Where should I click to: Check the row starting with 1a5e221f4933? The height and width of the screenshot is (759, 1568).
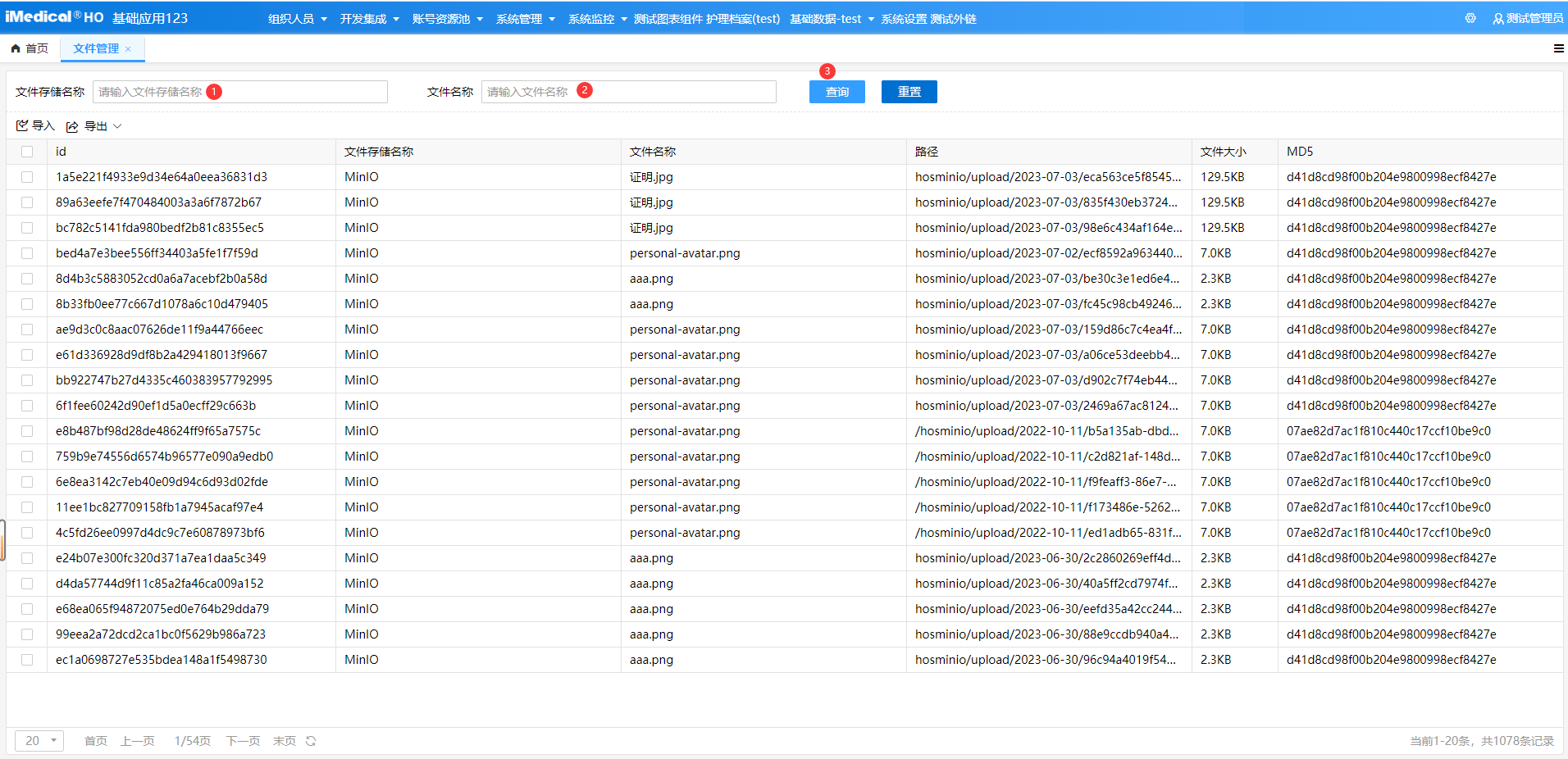(27, 177)
